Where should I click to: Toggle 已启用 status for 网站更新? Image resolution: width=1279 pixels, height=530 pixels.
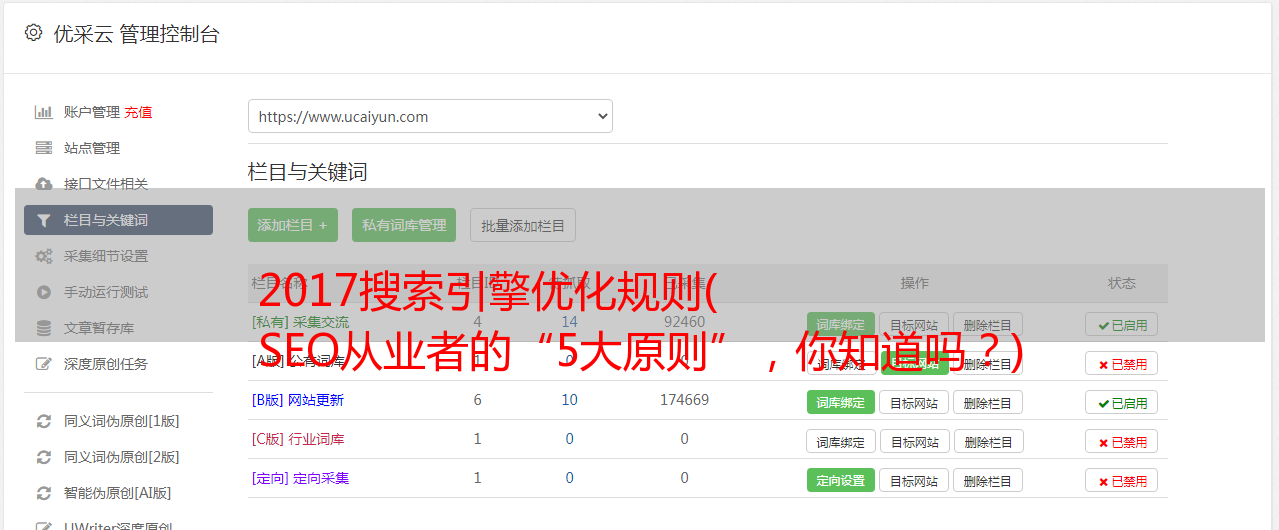[1122, 402]
